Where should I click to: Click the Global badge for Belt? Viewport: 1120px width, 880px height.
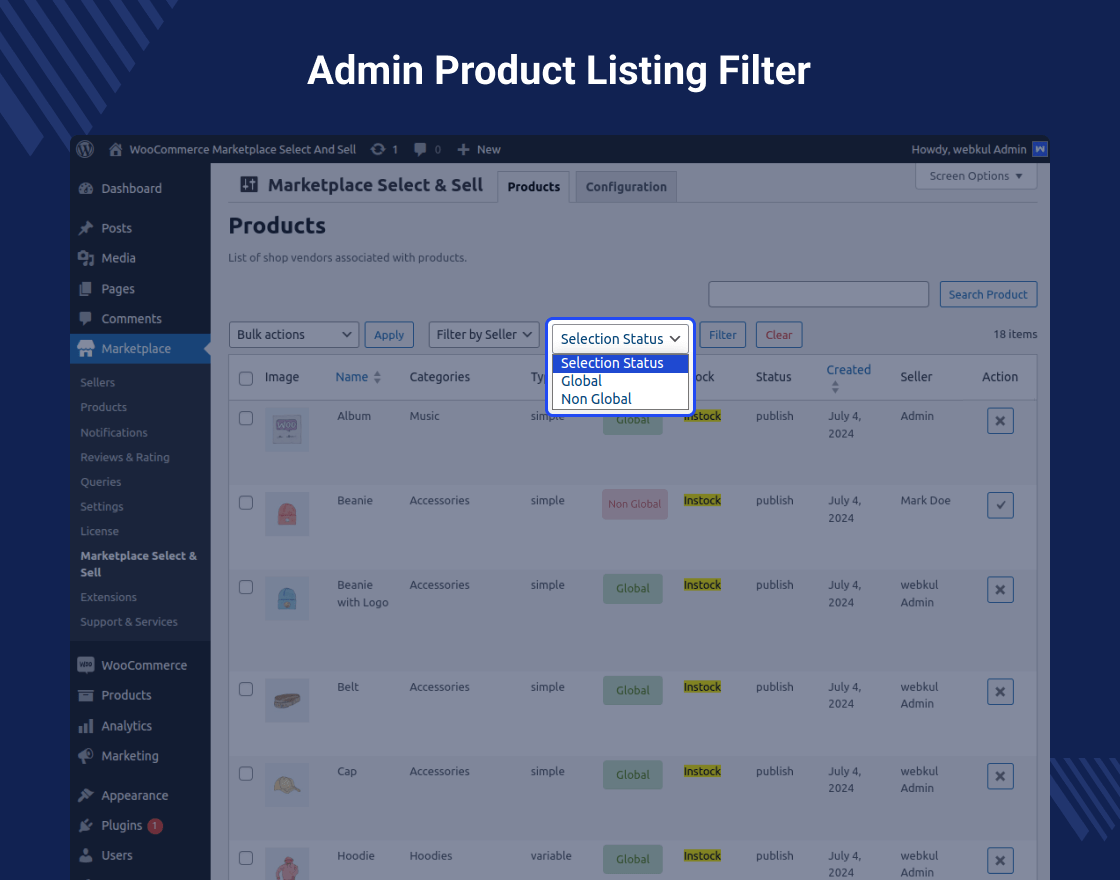click(x=633, y=690)
